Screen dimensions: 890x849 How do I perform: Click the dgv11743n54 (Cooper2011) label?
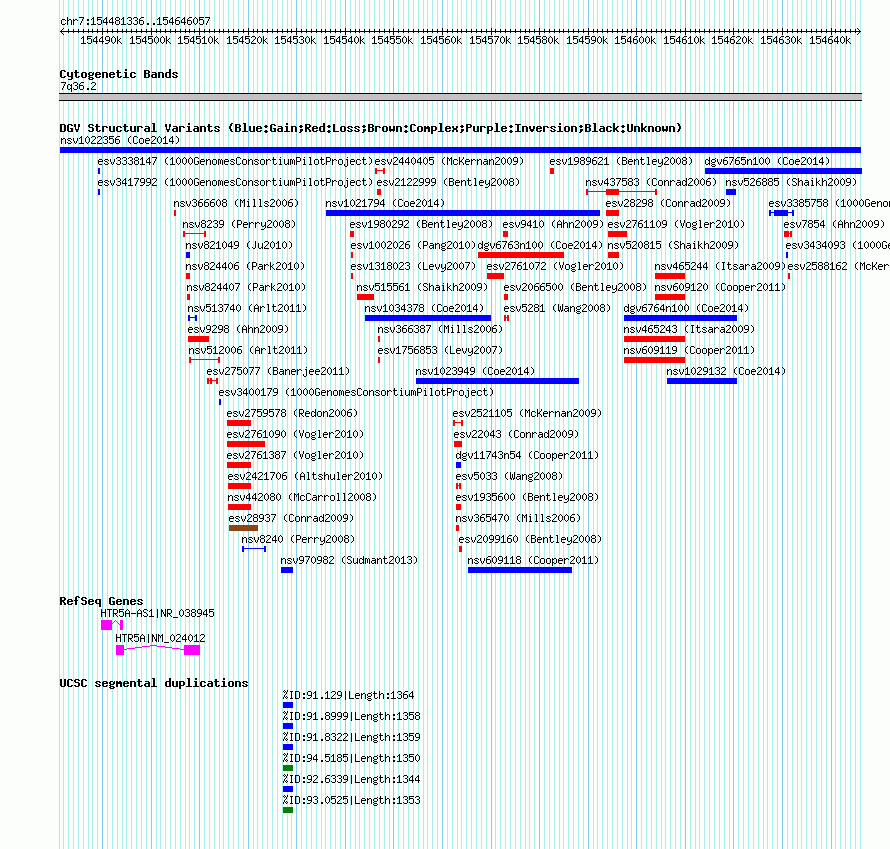[527, 455]
